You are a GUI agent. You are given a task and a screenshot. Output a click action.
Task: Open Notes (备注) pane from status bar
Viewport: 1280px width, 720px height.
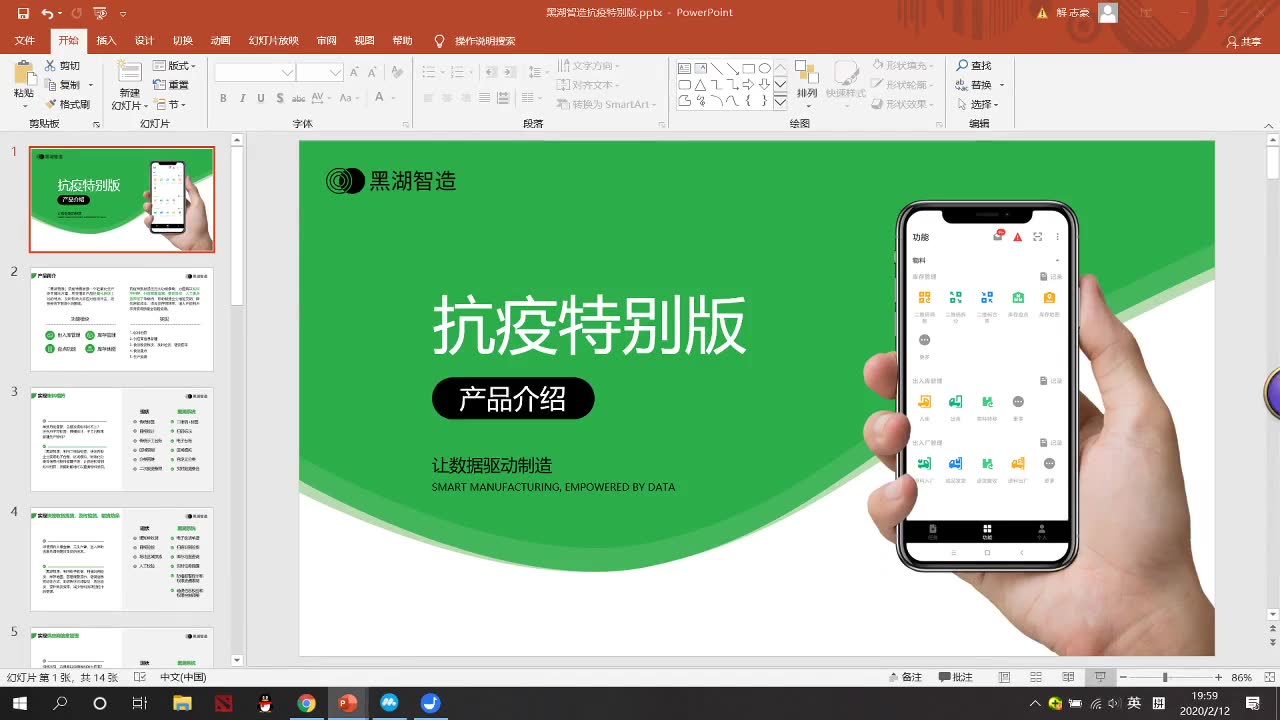(x=906, y=677)
